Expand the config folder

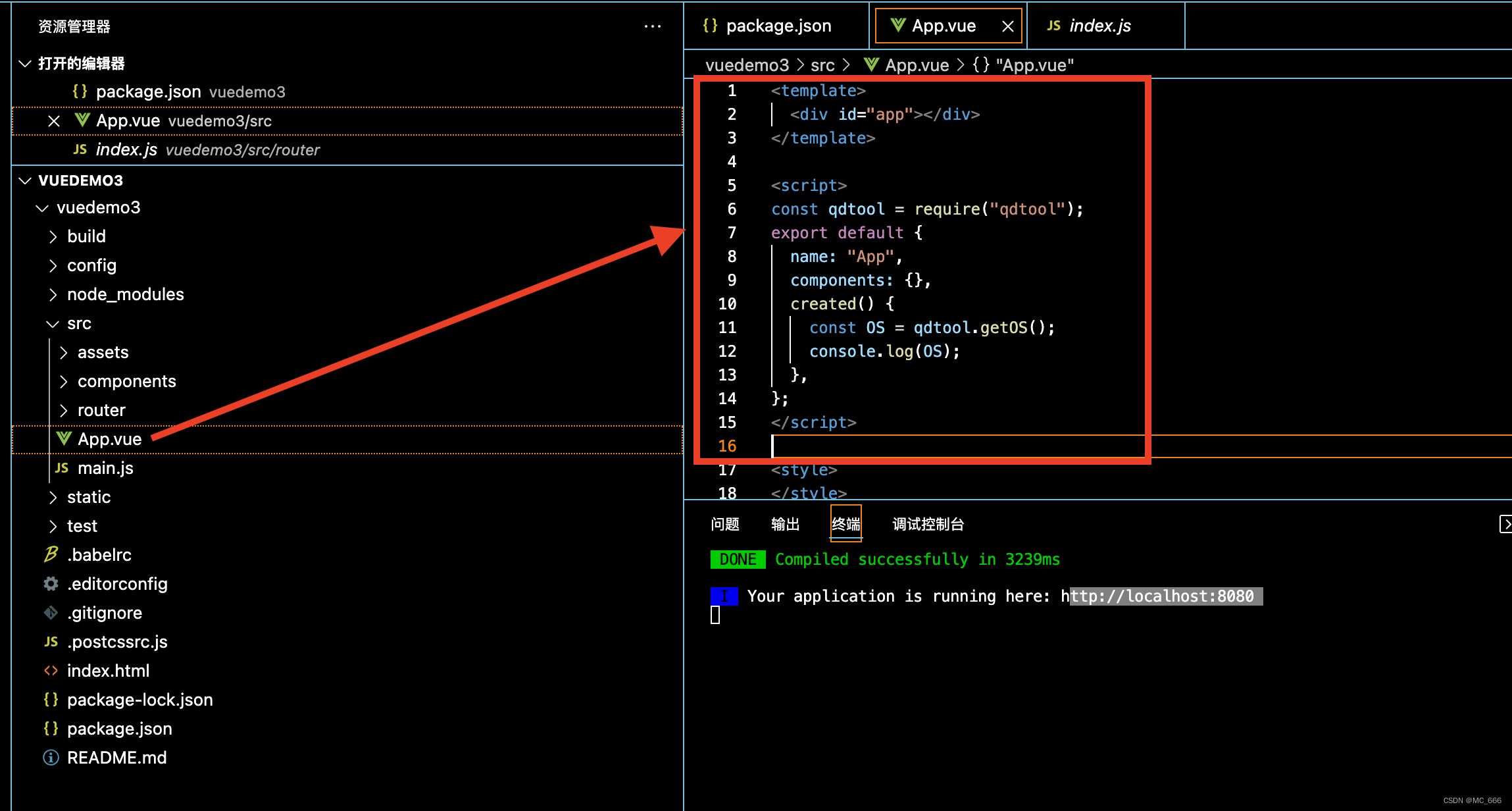pyautogui.click(x=53, y=266)
